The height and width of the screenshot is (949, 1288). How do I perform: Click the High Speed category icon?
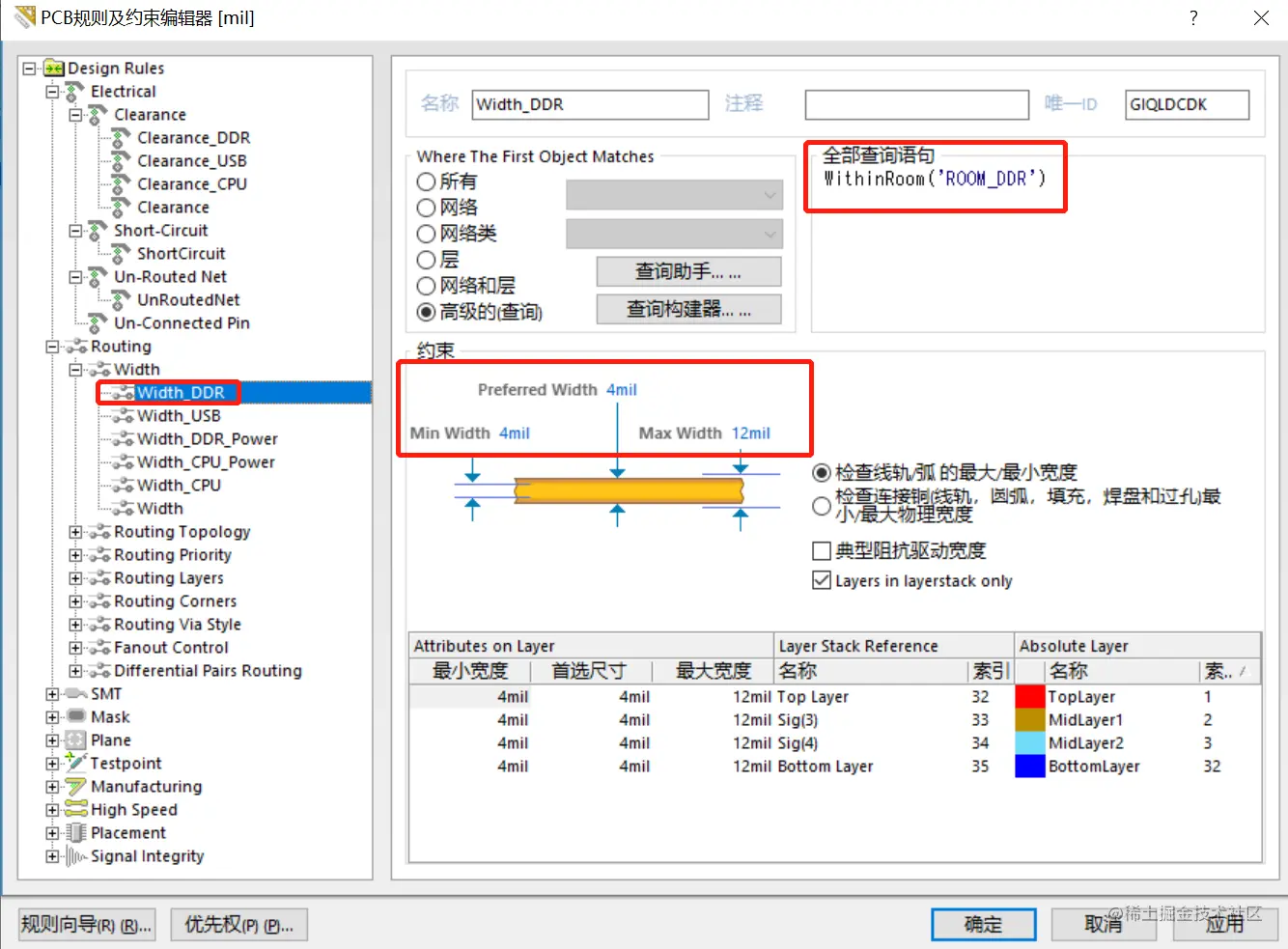point(76,809)
